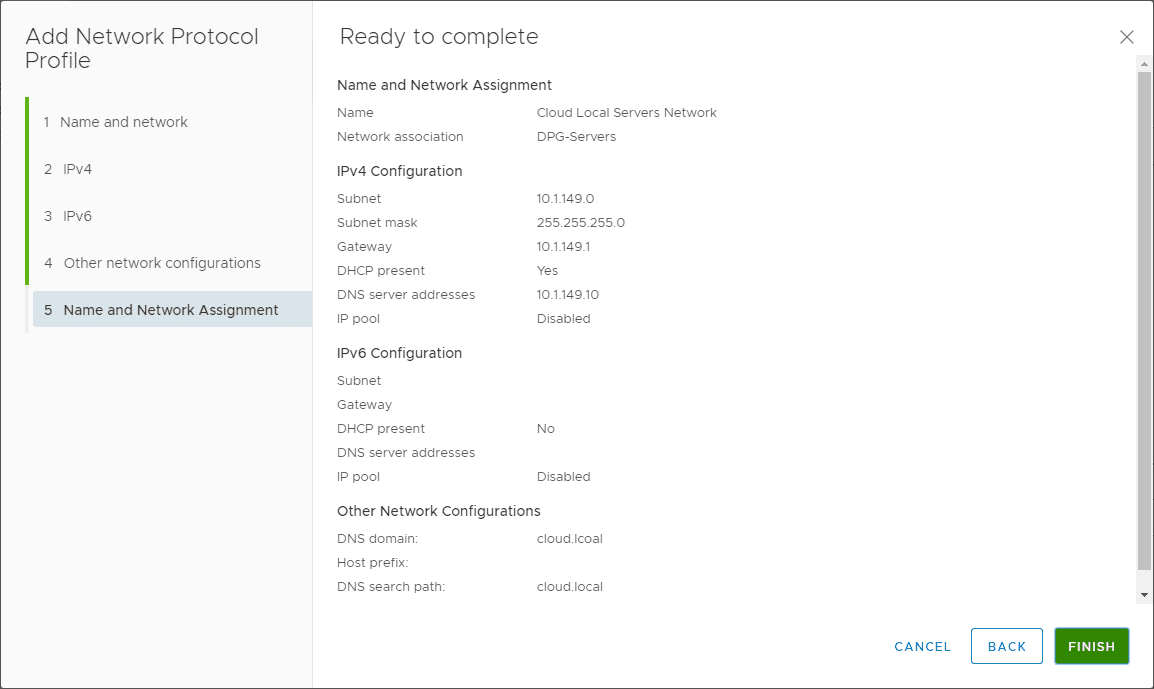Screen dimensions: 1154x689
Task: Click the DPG-Servers network association value
Action: tap(576, 137)
